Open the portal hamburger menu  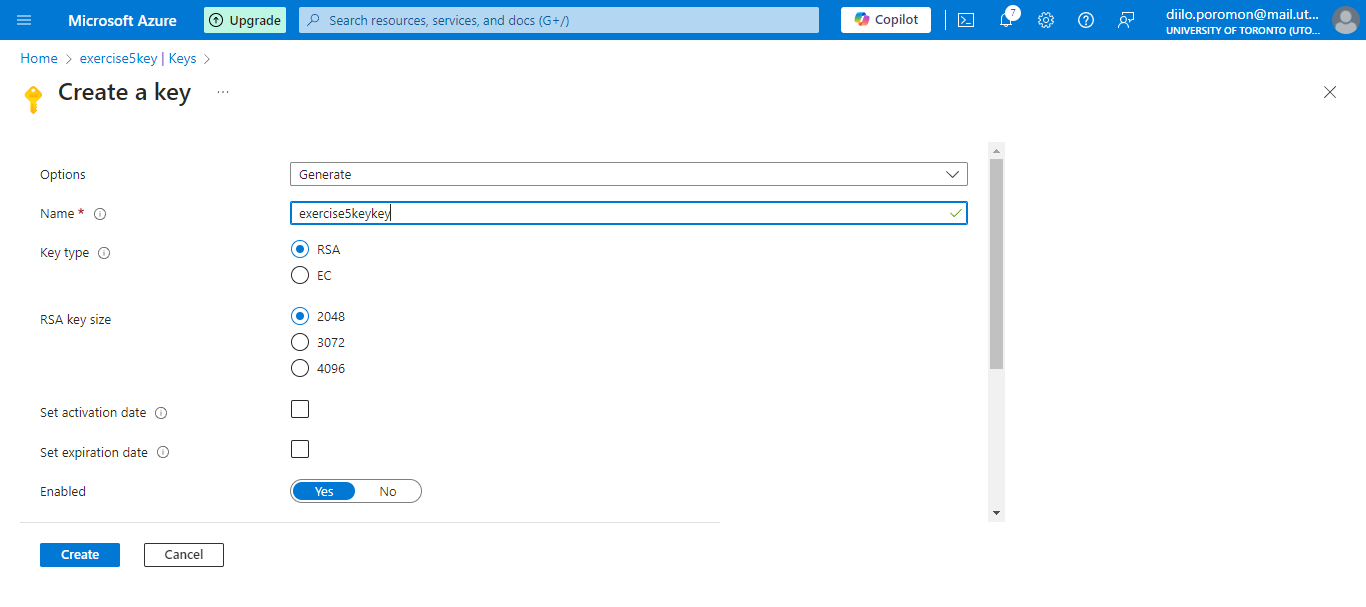click(x=24, y=20)
